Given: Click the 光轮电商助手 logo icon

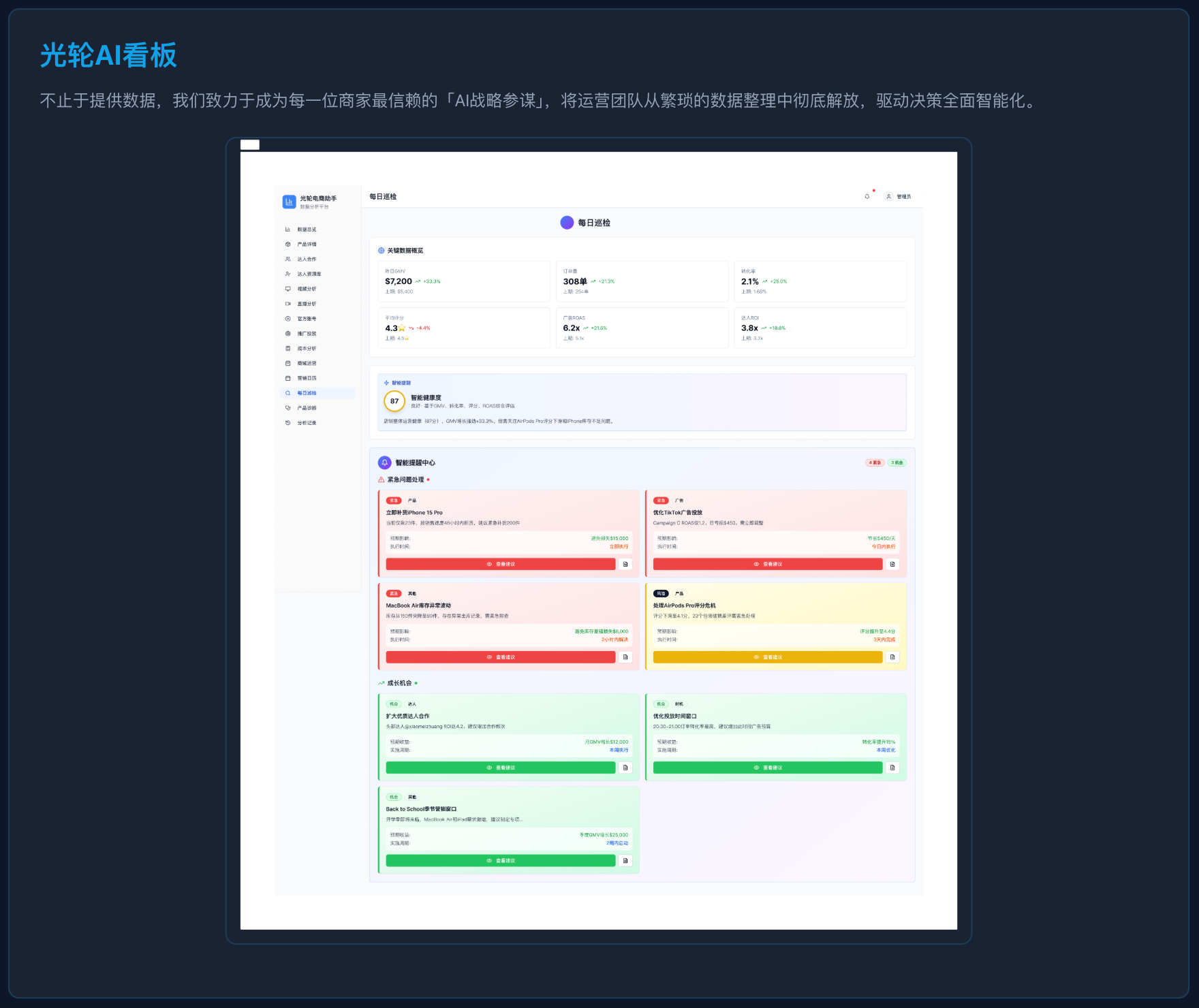Looking at the screenshot, I should 289,202.
